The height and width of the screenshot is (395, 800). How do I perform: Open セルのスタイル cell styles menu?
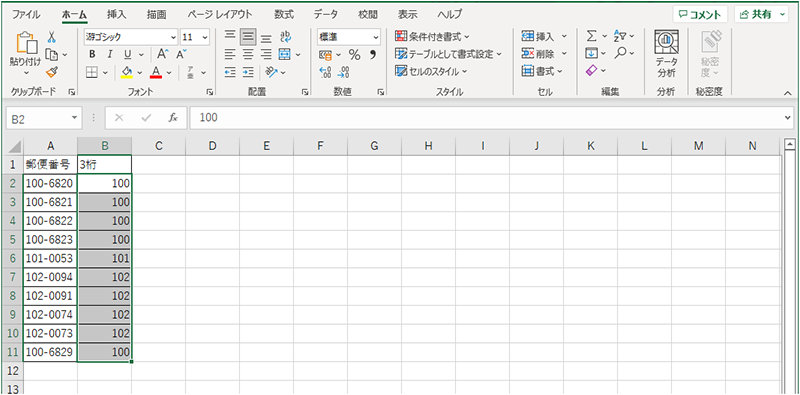click(x=432, y=72)
